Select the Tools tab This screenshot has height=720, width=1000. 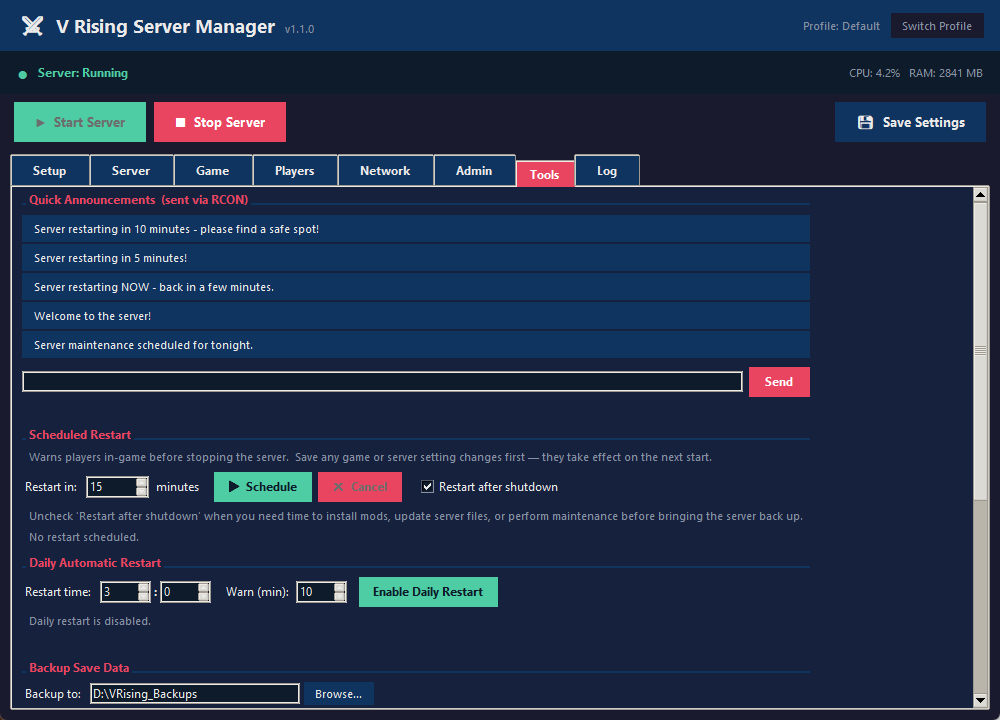[545, 175]
